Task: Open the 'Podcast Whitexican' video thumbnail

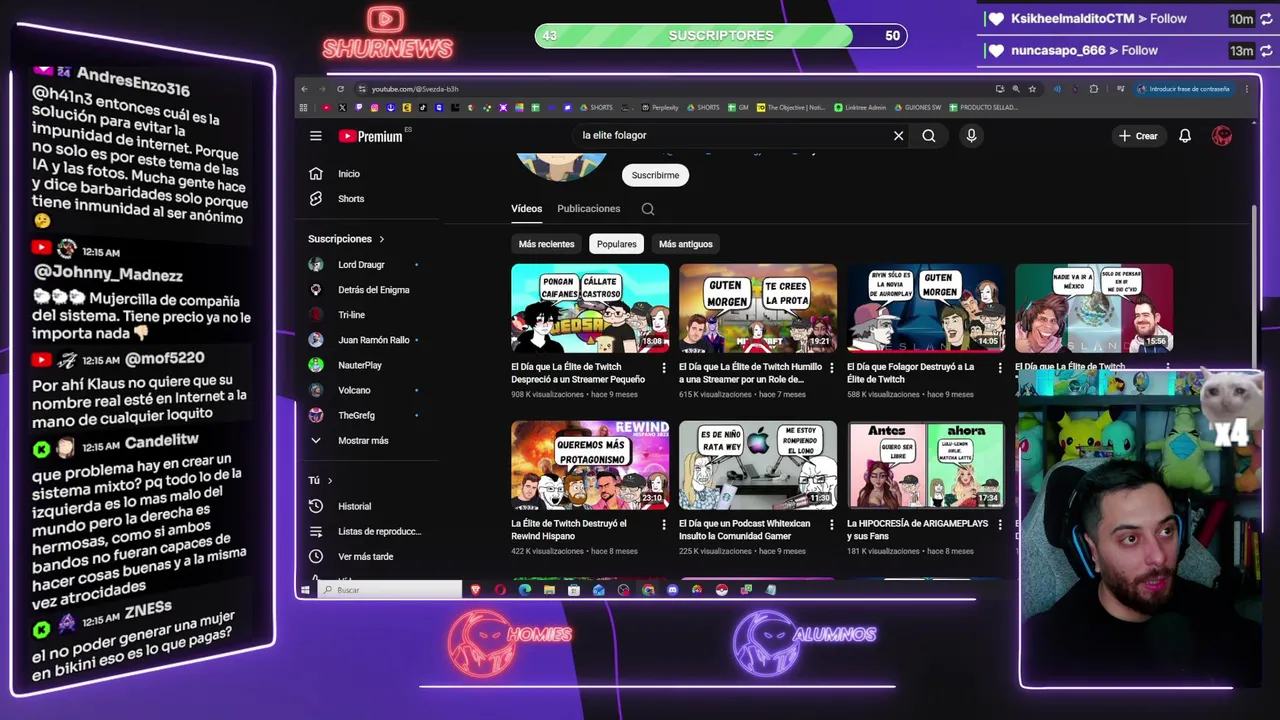Action: click(x=758, y=465)
